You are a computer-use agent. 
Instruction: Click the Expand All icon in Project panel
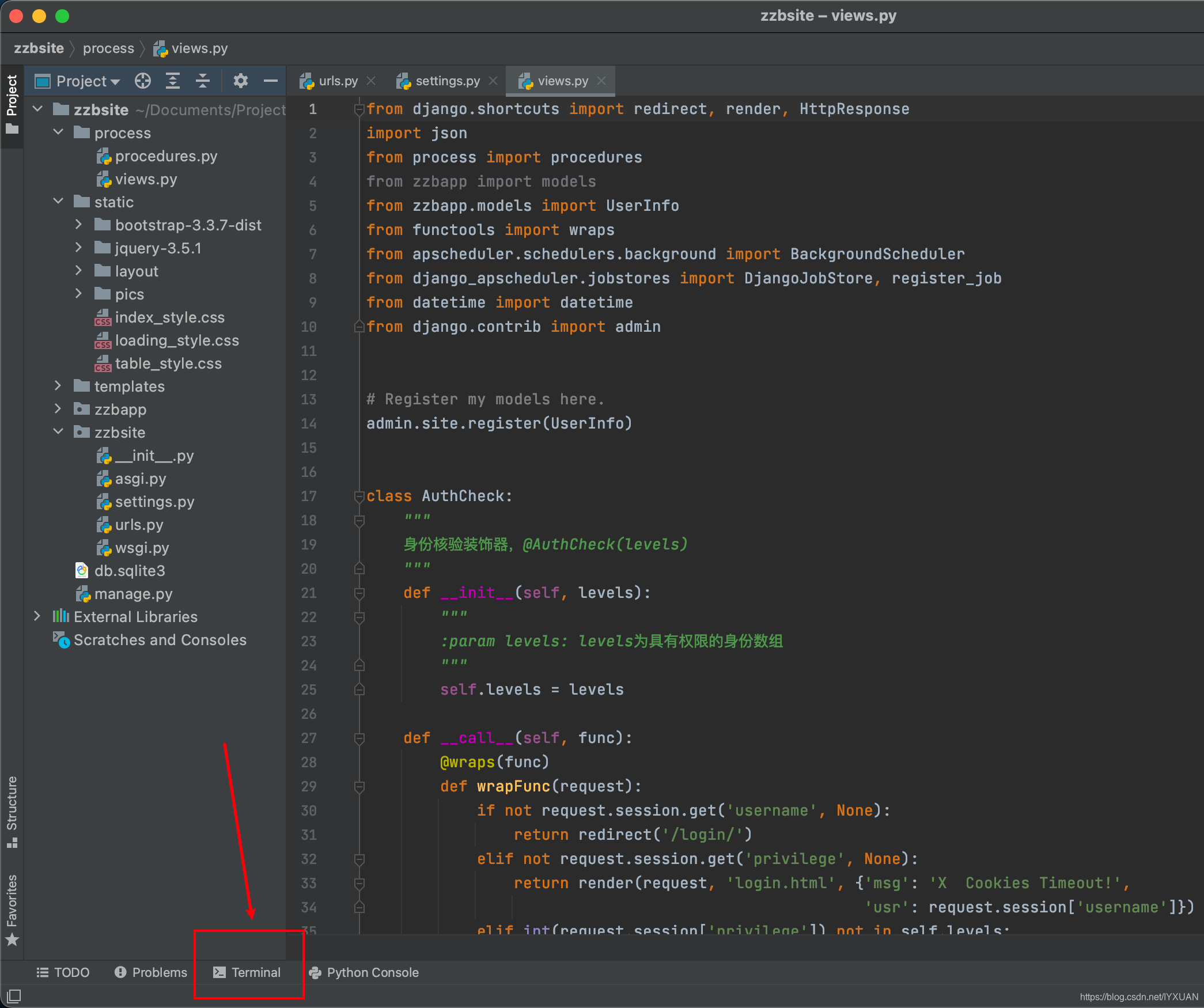click(173, 81)
